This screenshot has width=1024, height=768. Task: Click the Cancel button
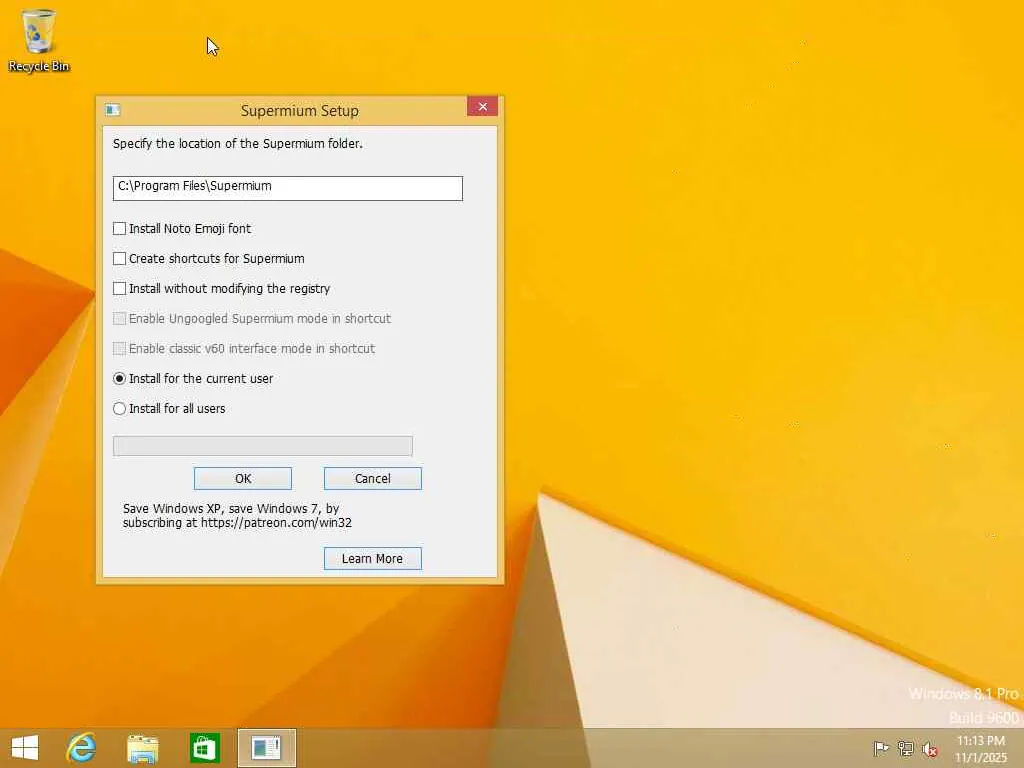pyautogui.click(x=373, y=479)
